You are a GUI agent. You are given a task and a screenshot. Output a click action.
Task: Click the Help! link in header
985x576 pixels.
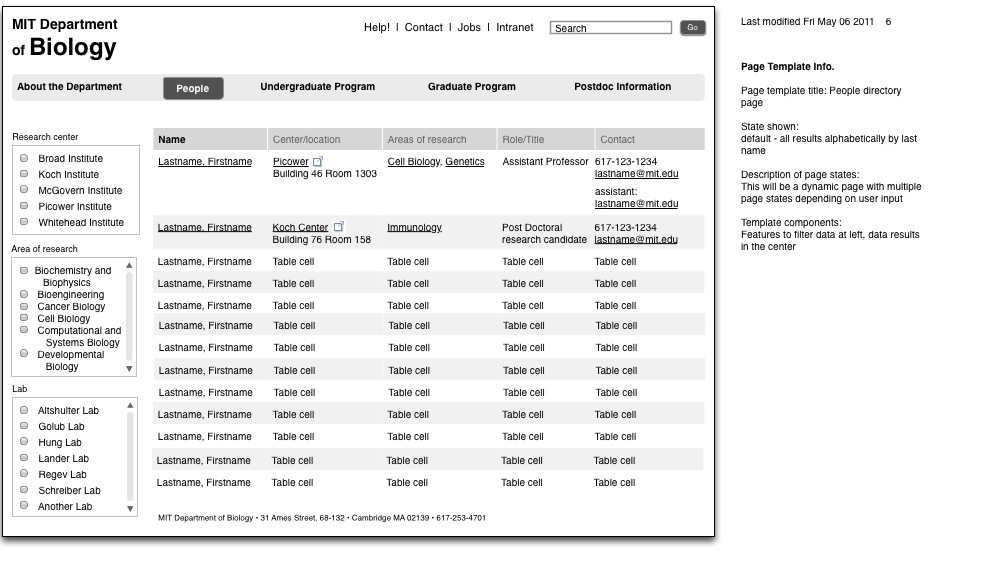click(x=377, y=28)
